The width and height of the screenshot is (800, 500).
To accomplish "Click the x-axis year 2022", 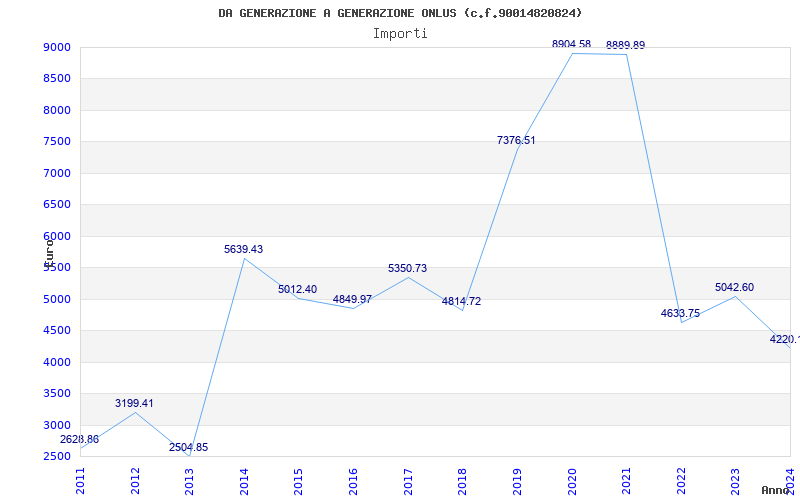I will (x=681, y=481).
